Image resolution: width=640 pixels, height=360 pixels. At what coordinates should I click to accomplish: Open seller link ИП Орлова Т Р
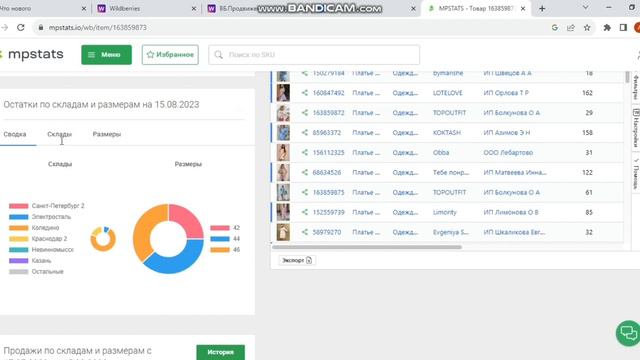(x=506, y=93)
